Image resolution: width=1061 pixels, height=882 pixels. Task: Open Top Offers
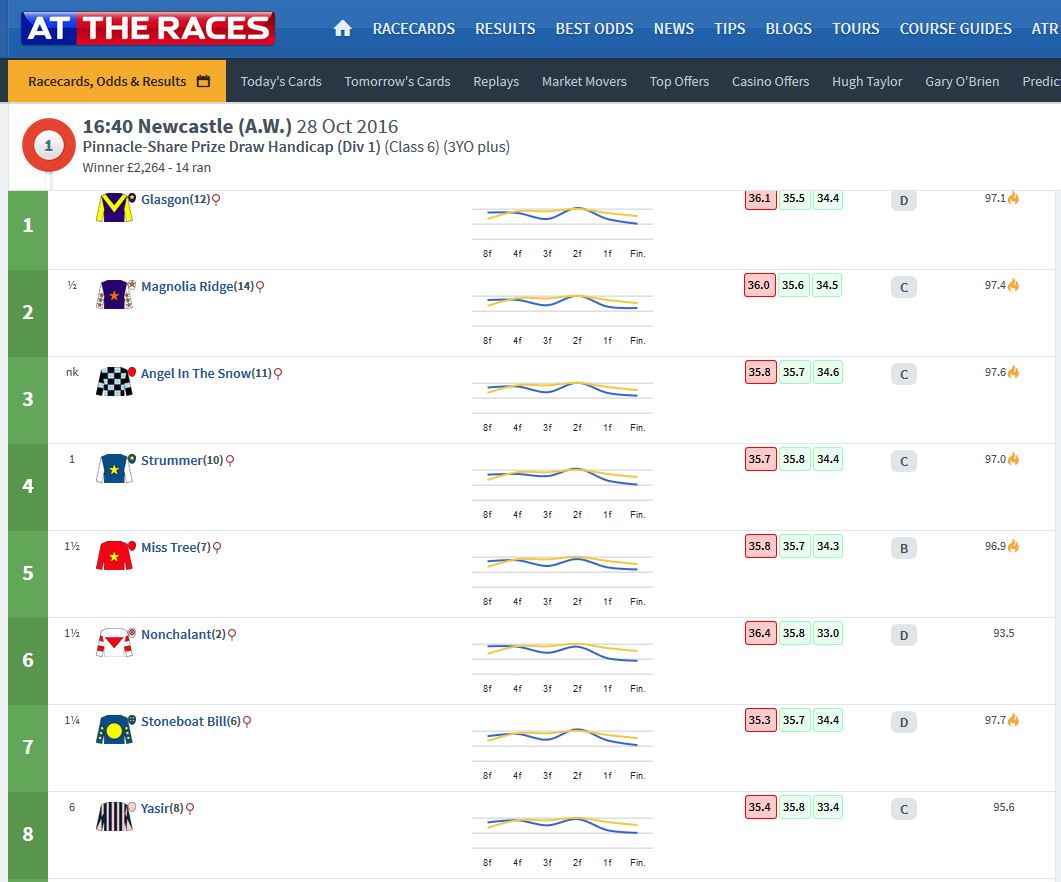679,81
